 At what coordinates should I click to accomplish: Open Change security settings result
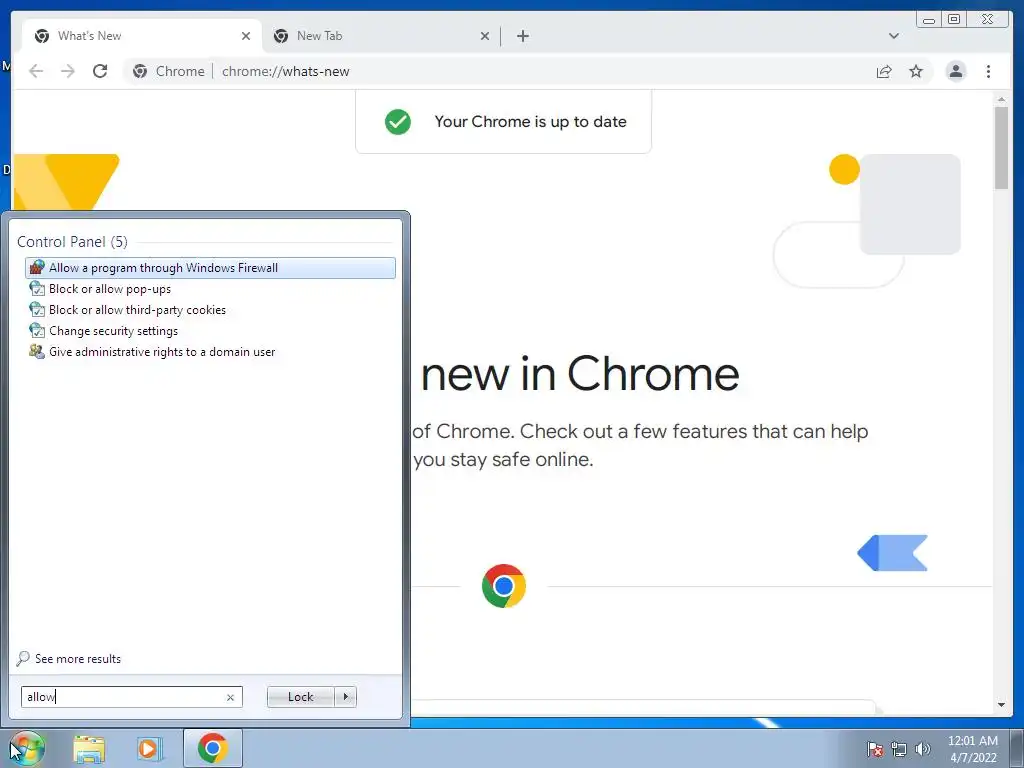click(210, 330)
